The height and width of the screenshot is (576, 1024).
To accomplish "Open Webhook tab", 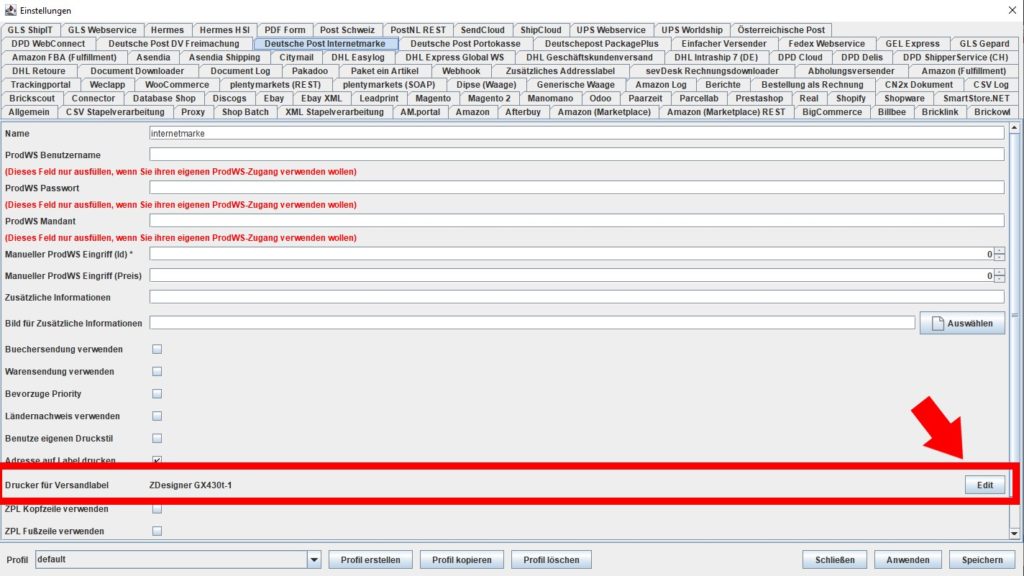I will (x=461, y=71).
